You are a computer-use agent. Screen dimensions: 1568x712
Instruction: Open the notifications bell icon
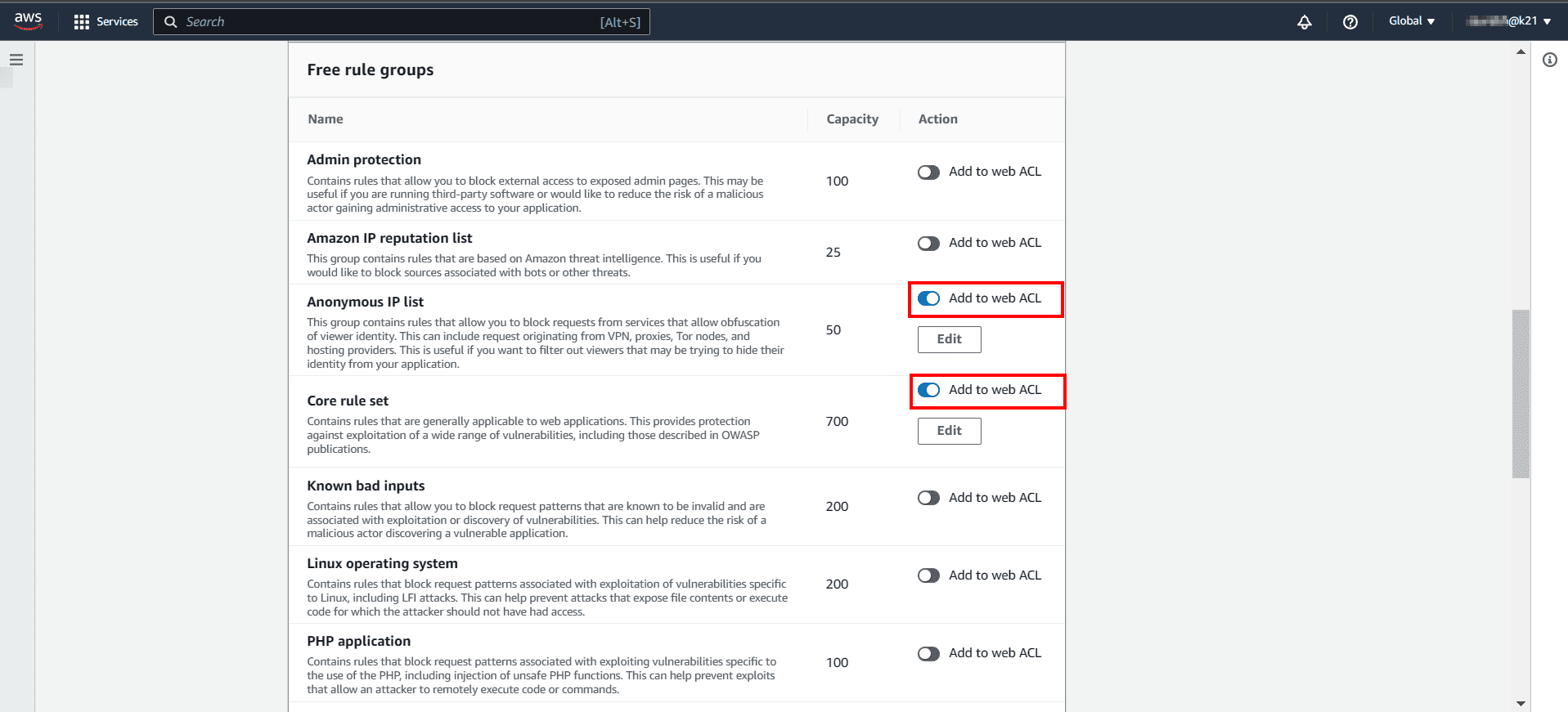tap(1305, 22)
